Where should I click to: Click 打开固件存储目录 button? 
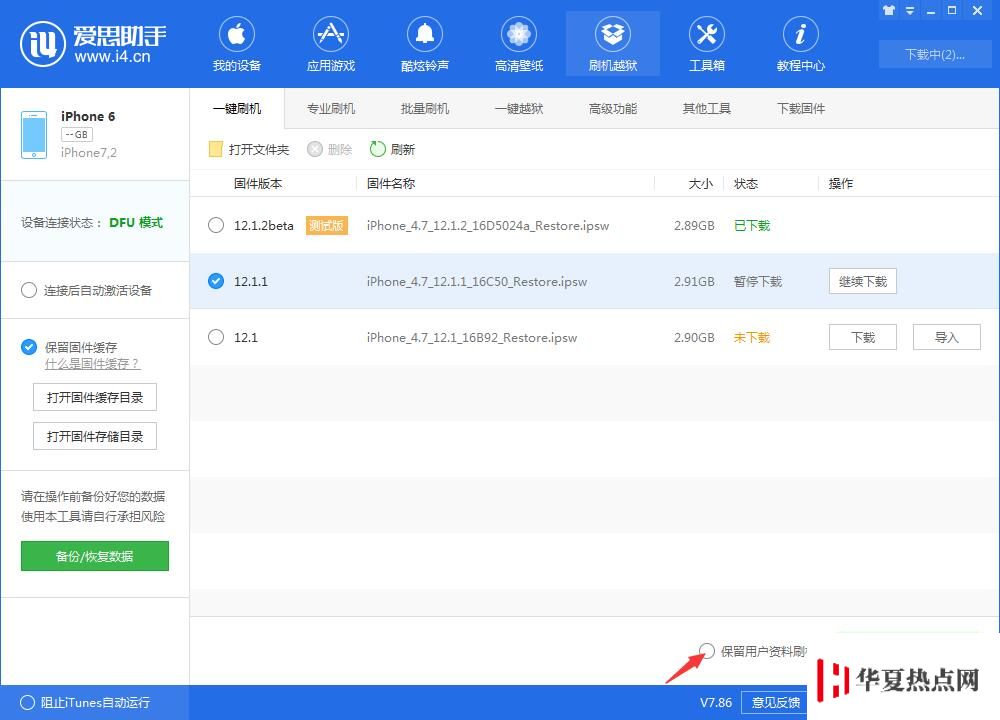click(94, 436)
